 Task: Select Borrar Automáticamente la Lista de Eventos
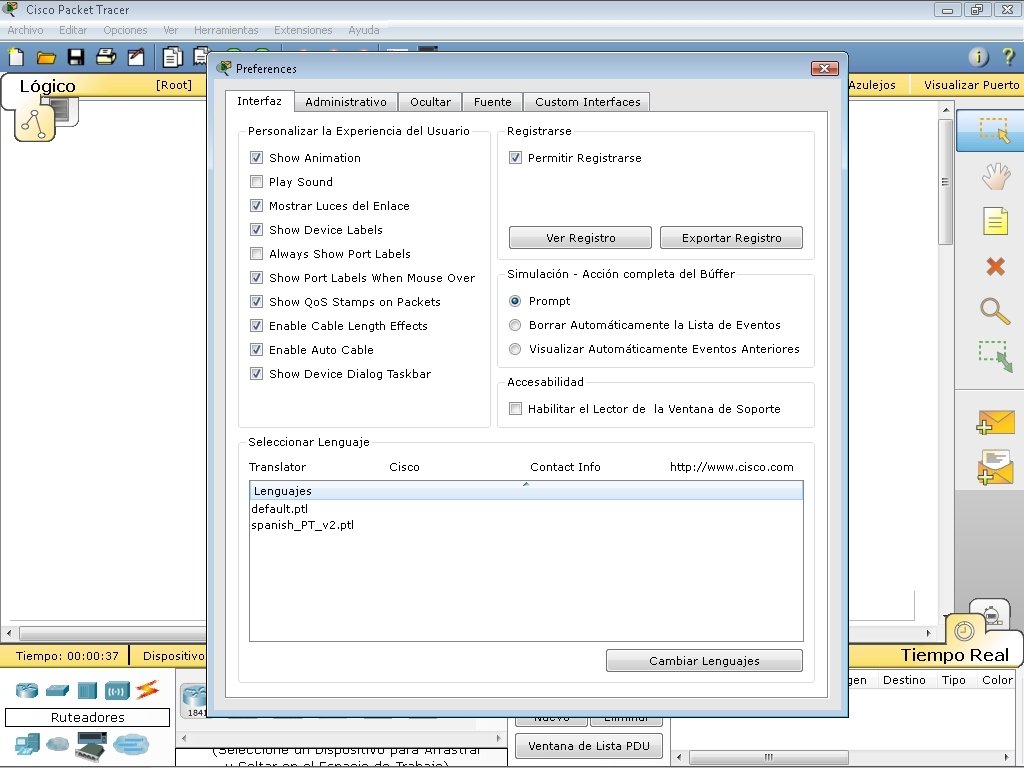515,325
